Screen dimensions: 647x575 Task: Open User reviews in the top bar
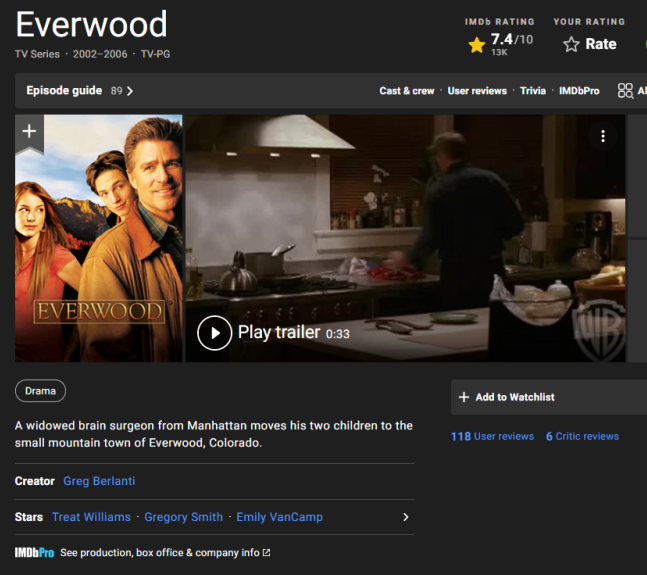click(x=477, y=91)
